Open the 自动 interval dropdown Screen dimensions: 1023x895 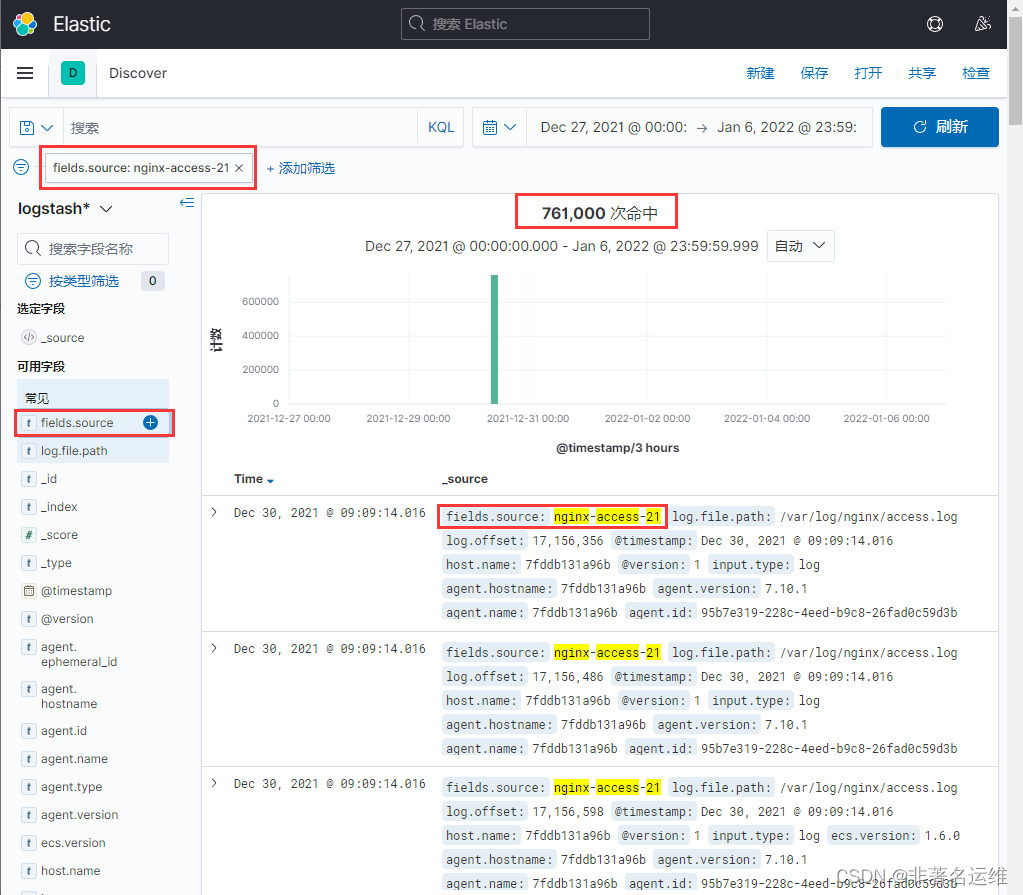coord(801,246)
